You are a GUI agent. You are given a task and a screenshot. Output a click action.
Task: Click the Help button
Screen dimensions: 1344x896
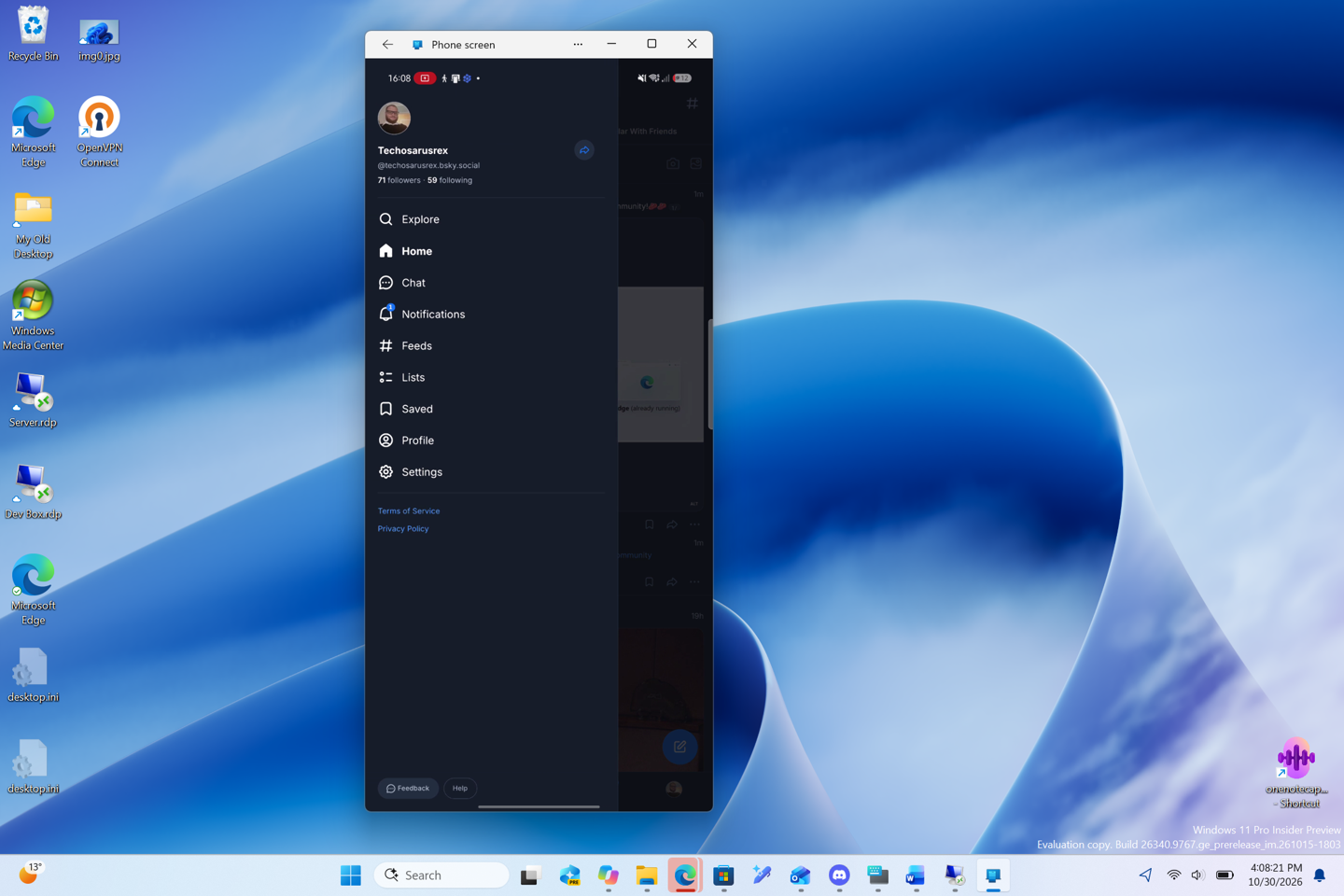[460, 789]
